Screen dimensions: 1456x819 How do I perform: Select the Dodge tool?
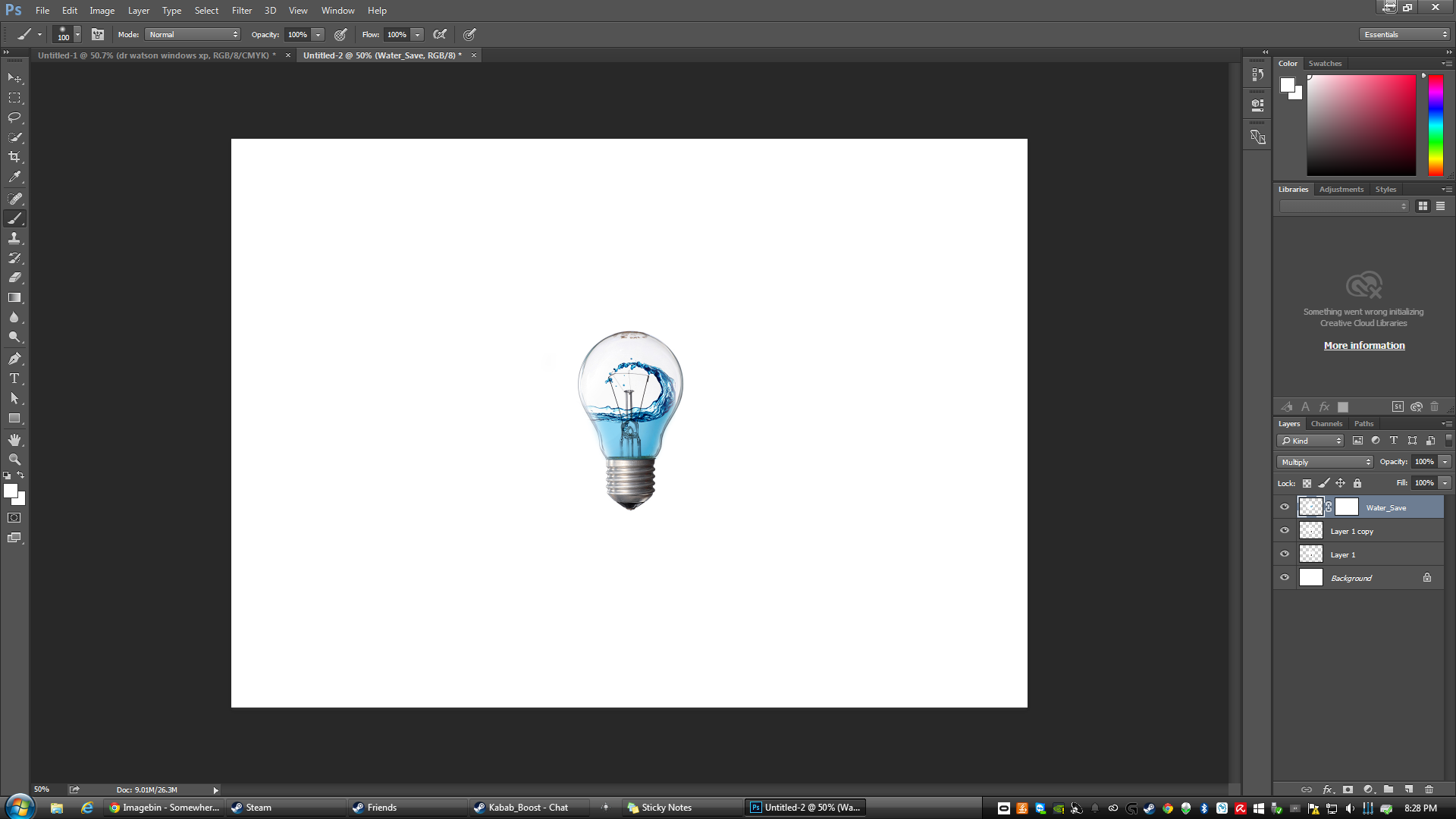(14, 337)
